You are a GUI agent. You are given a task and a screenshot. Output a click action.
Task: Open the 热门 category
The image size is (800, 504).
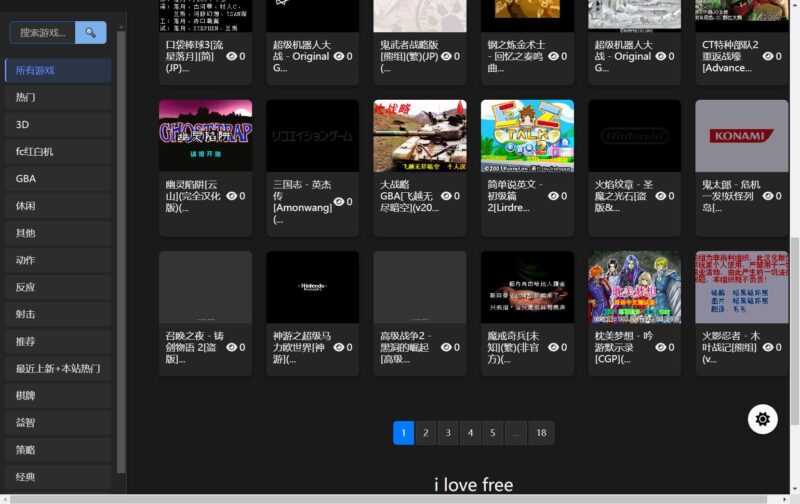click(58, 97)
